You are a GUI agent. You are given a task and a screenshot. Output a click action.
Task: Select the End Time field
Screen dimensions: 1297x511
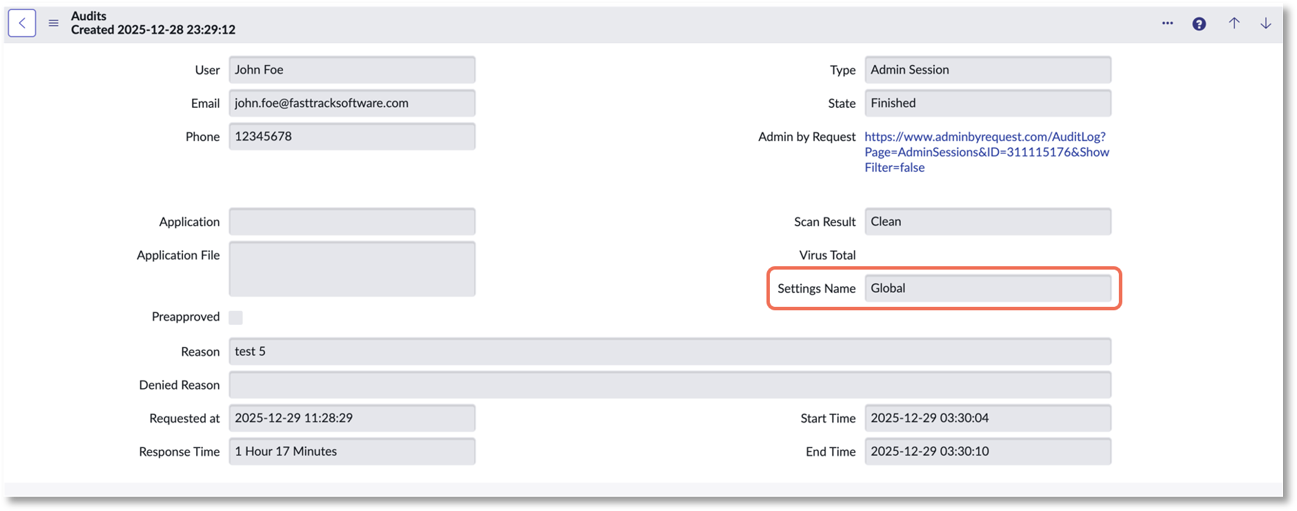pos(987,451)
